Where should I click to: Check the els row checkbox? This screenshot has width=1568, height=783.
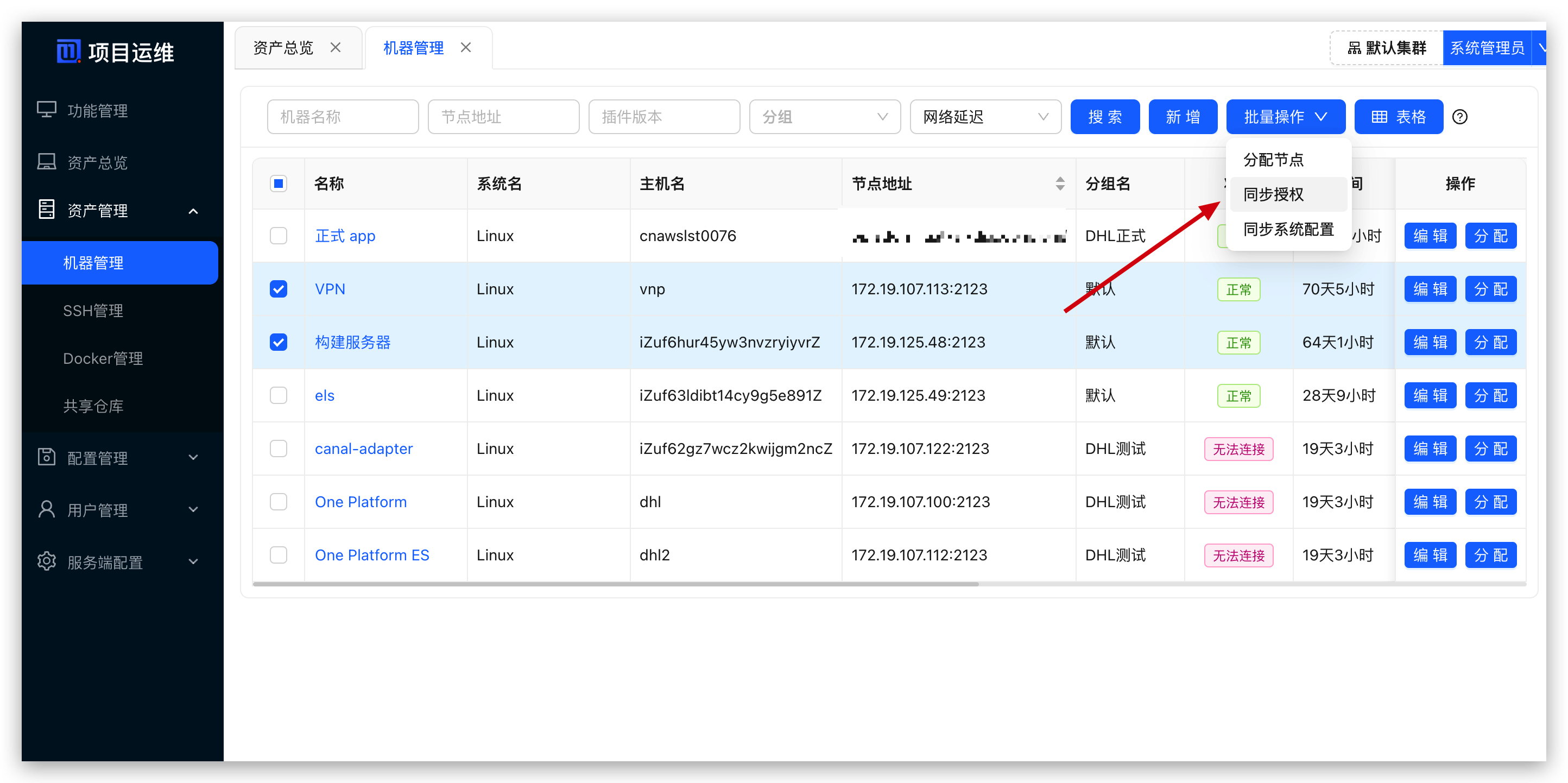tap(278, 395)
